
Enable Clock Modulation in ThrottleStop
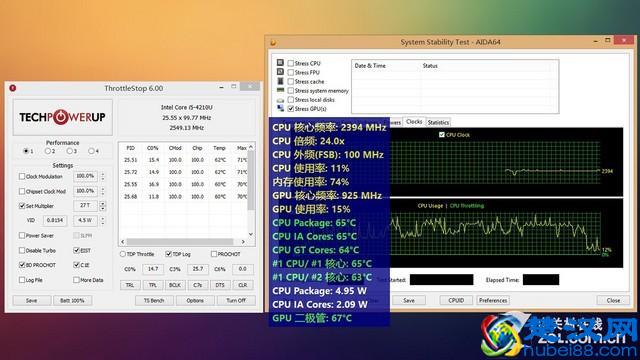(x=22, y=176)
